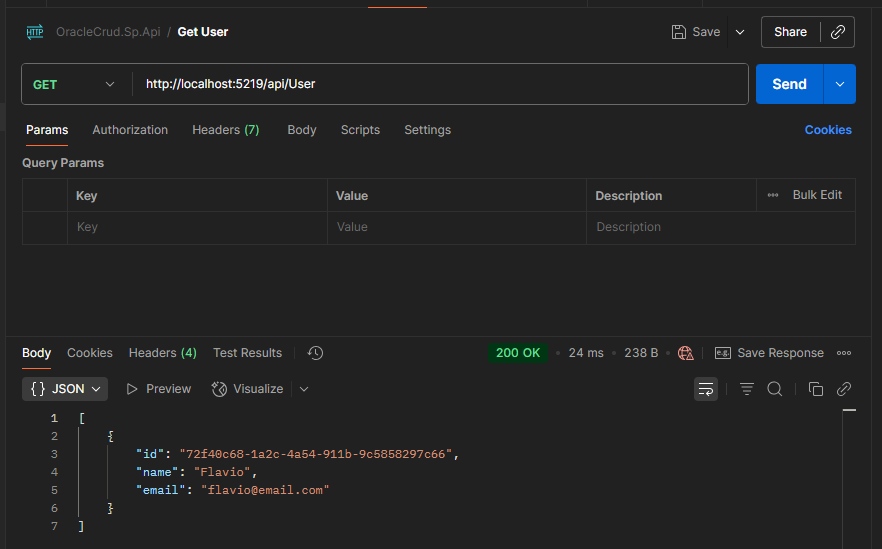Screen dimensions: 882x549
Task: Change the JSON response format dropdown
Action: coord(66,389)
